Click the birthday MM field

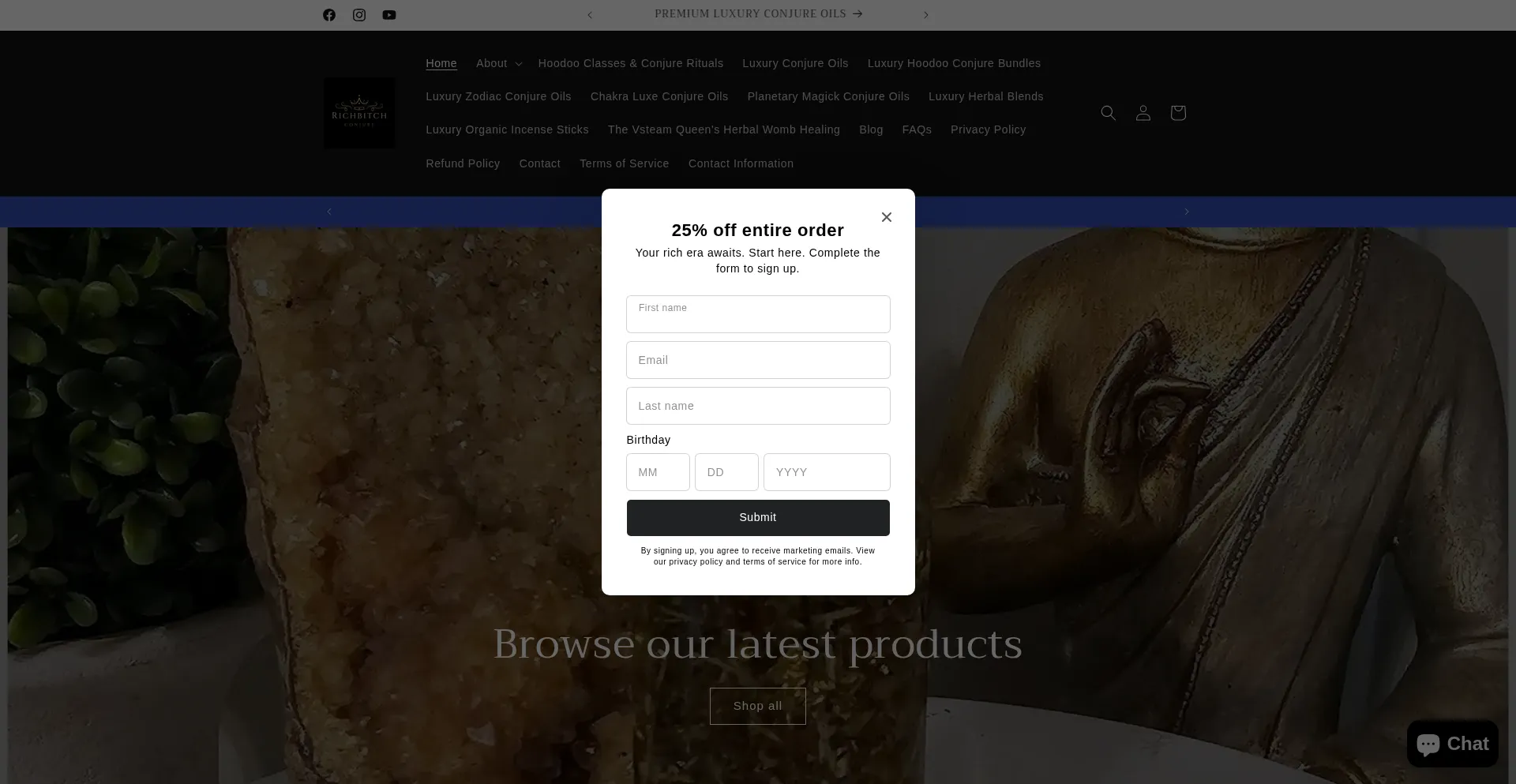point(658,472)
